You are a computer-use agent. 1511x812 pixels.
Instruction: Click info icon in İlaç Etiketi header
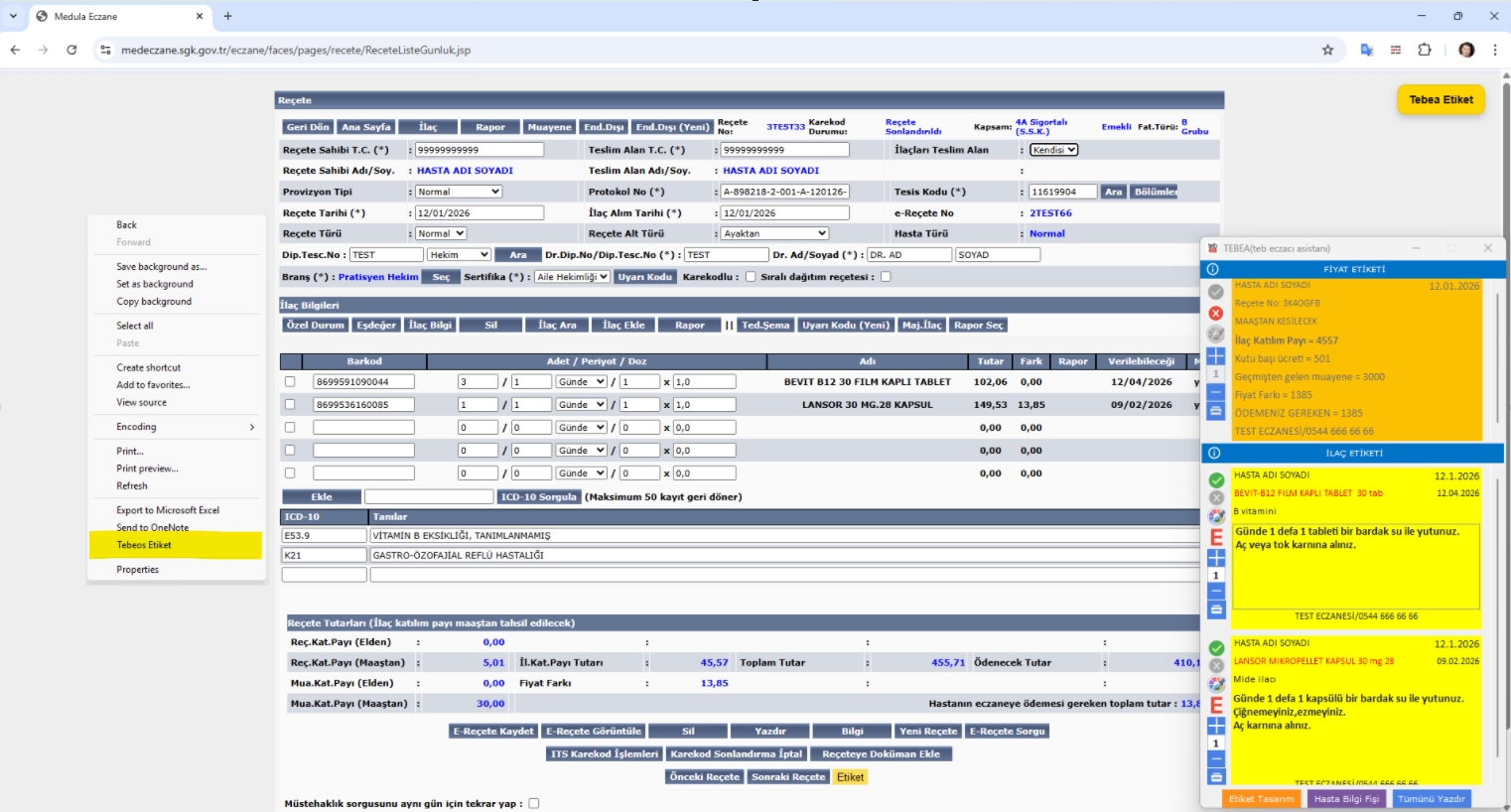tap(1212, 453)
